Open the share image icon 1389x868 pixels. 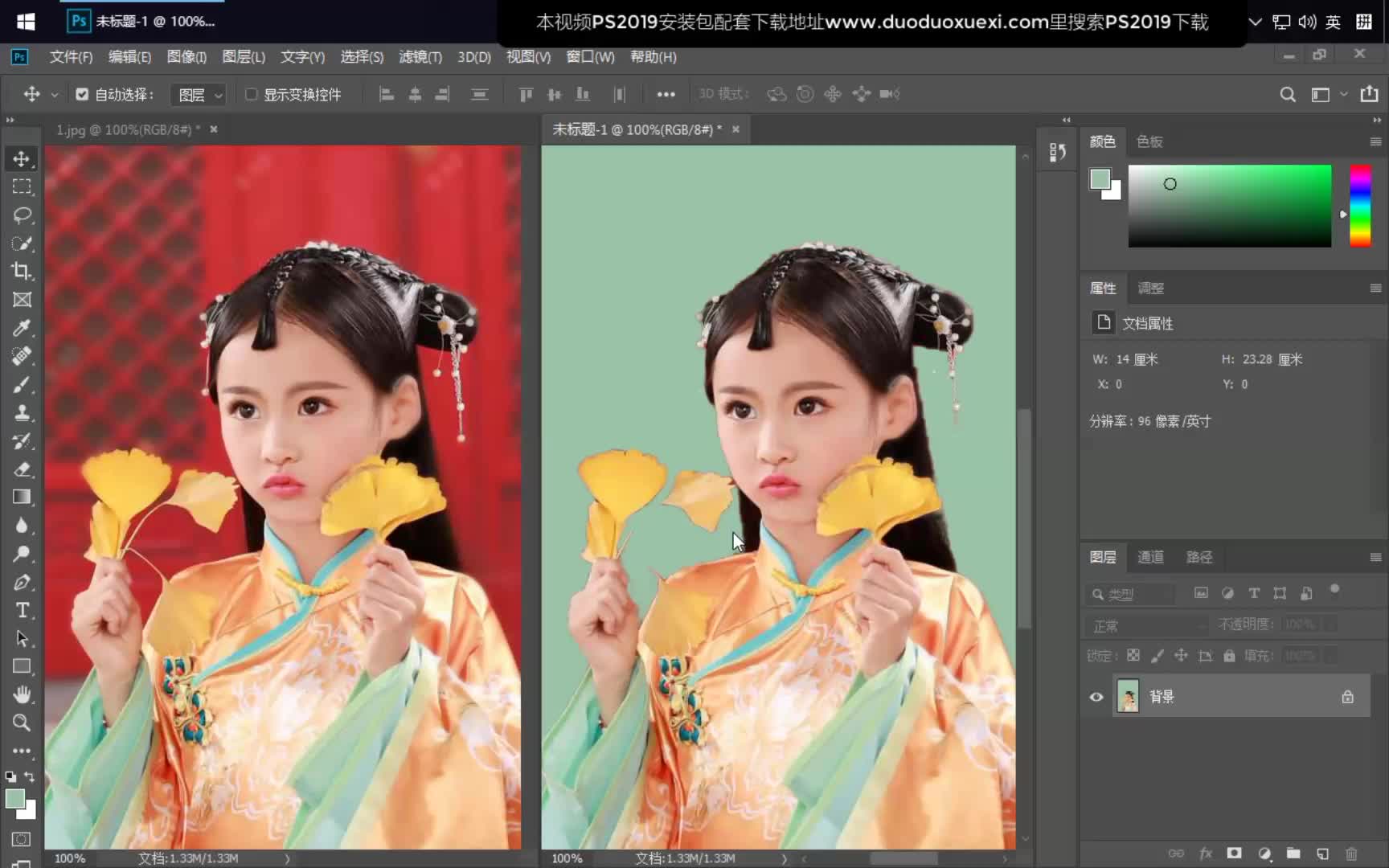click(1369, 94)
